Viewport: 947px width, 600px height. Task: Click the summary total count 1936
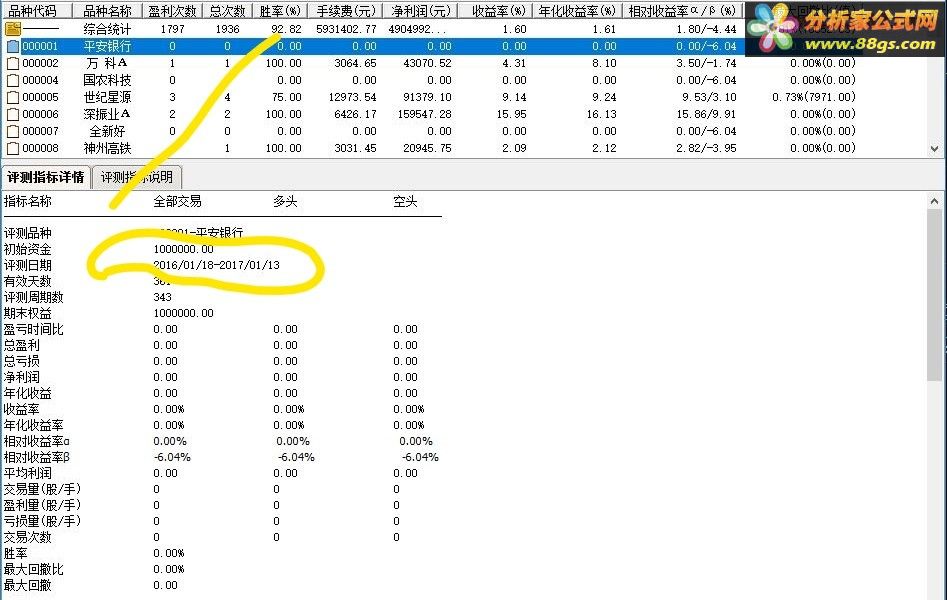coord(228,29)
